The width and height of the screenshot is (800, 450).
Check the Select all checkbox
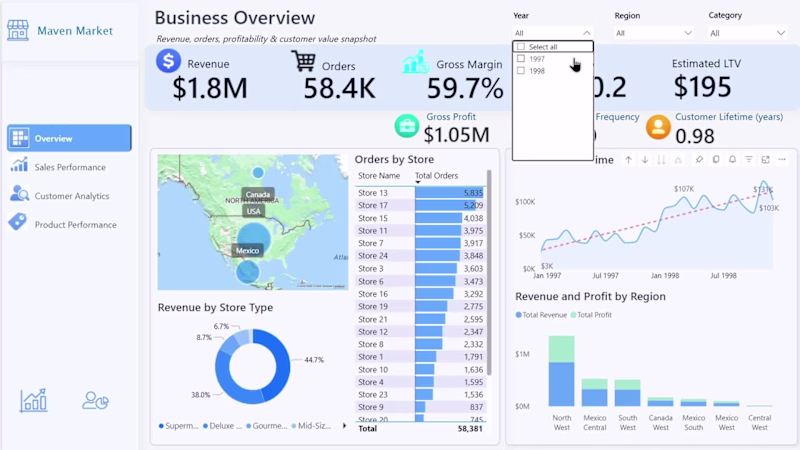[x=521, y=46]
